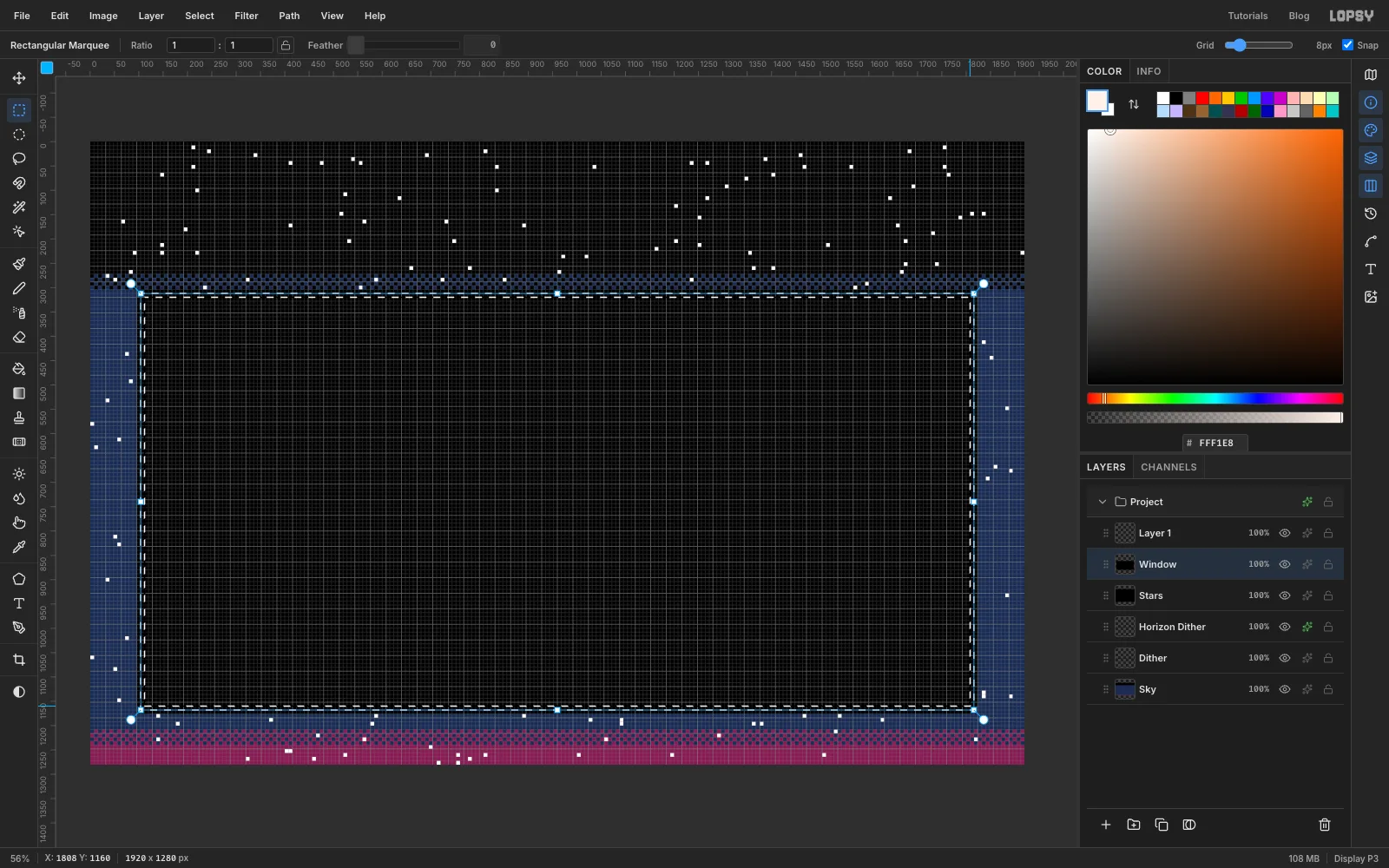Click the new group folder button
This screenshot has width=1389, height=868.
tap(1134, 825)
